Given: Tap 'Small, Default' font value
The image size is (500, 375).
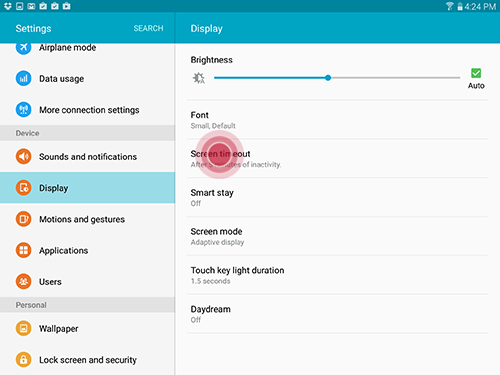Looking at the screenshot, I should pyautogui.click(x=213, y=126).
